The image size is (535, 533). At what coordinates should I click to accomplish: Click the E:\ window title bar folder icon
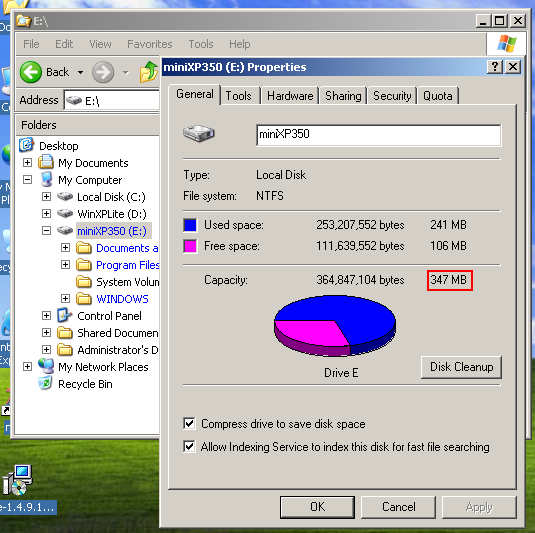23,21
